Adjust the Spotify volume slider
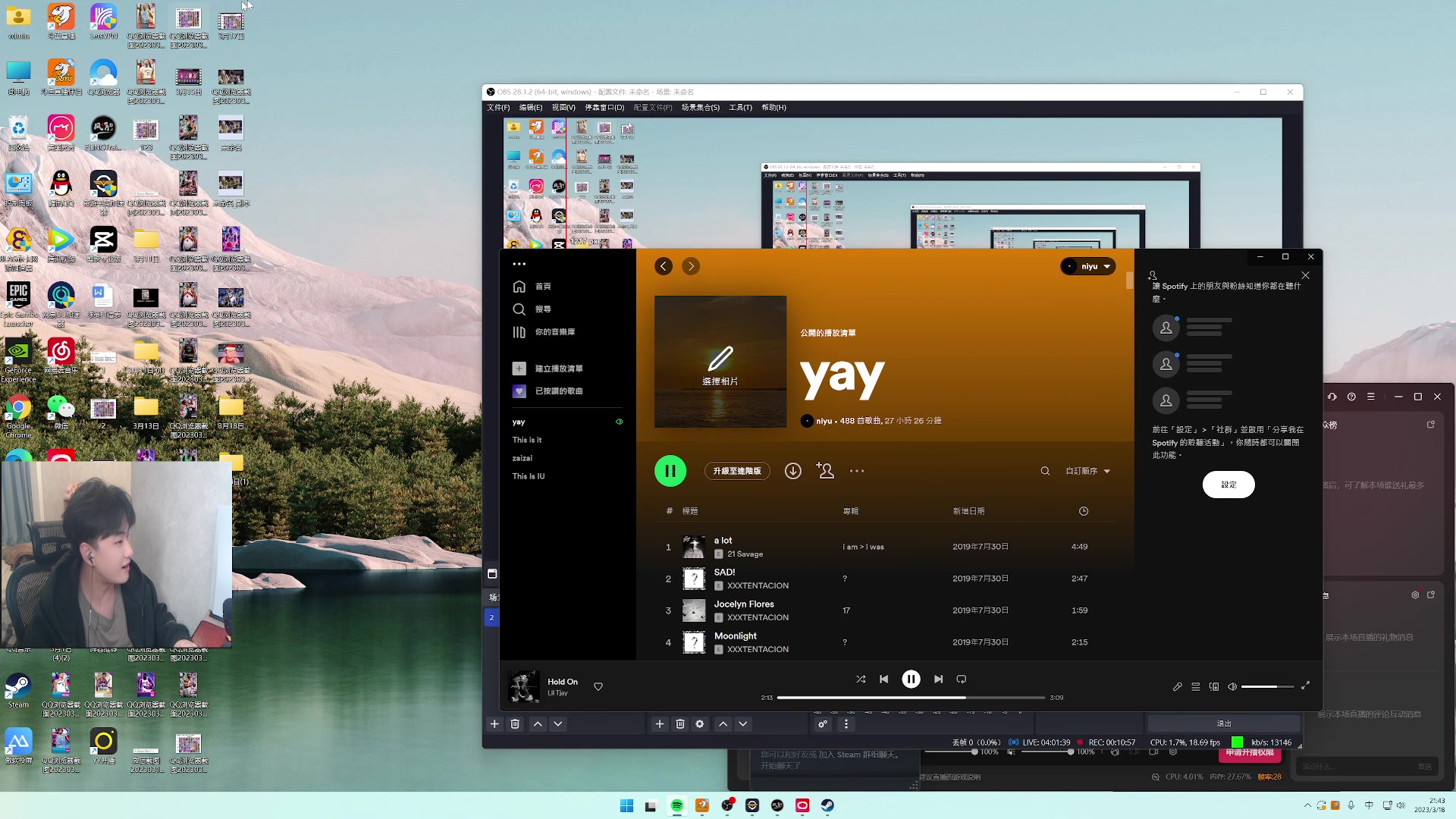Image resolution: width=1456 pixels, height=819 pixels. (x=1267, y=686)
